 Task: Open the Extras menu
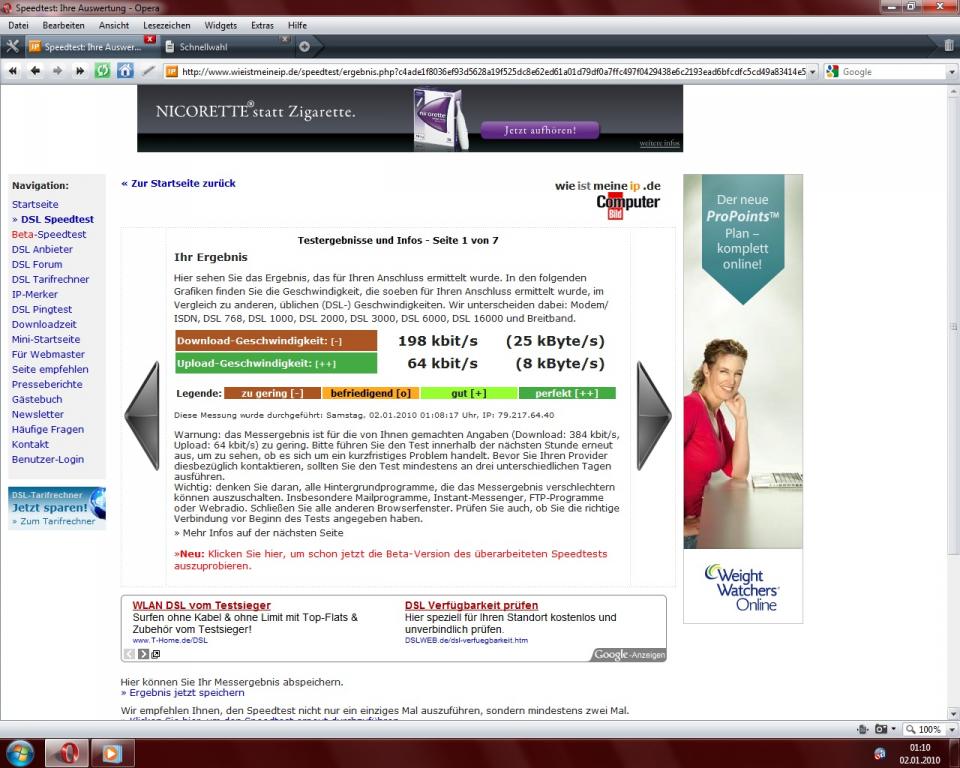pos(262,25)
